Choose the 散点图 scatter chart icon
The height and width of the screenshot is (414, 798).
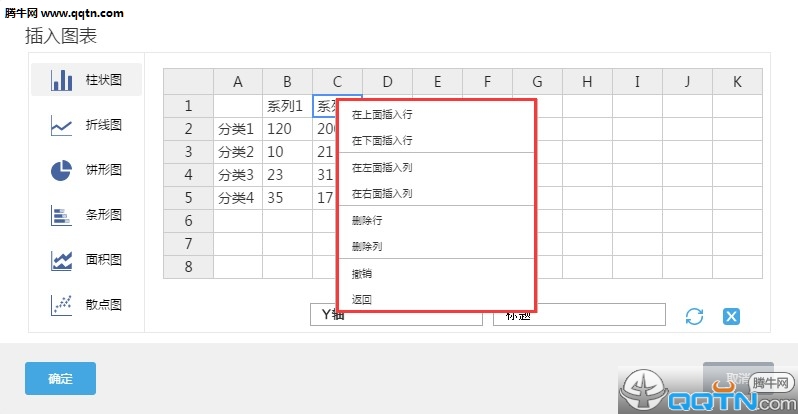(x=62, y=304)
